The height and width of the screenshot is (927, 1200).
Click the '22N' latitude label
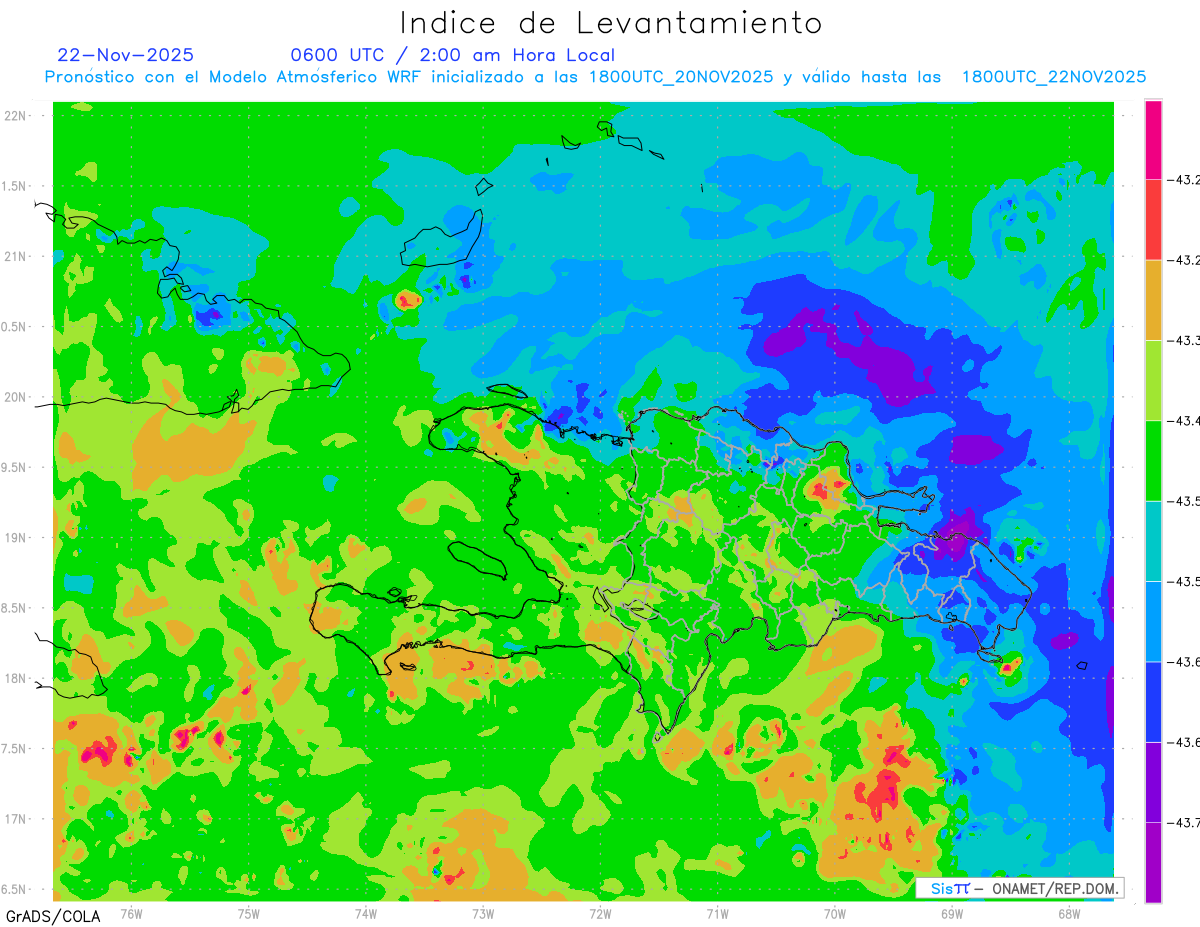click(16, 115)
